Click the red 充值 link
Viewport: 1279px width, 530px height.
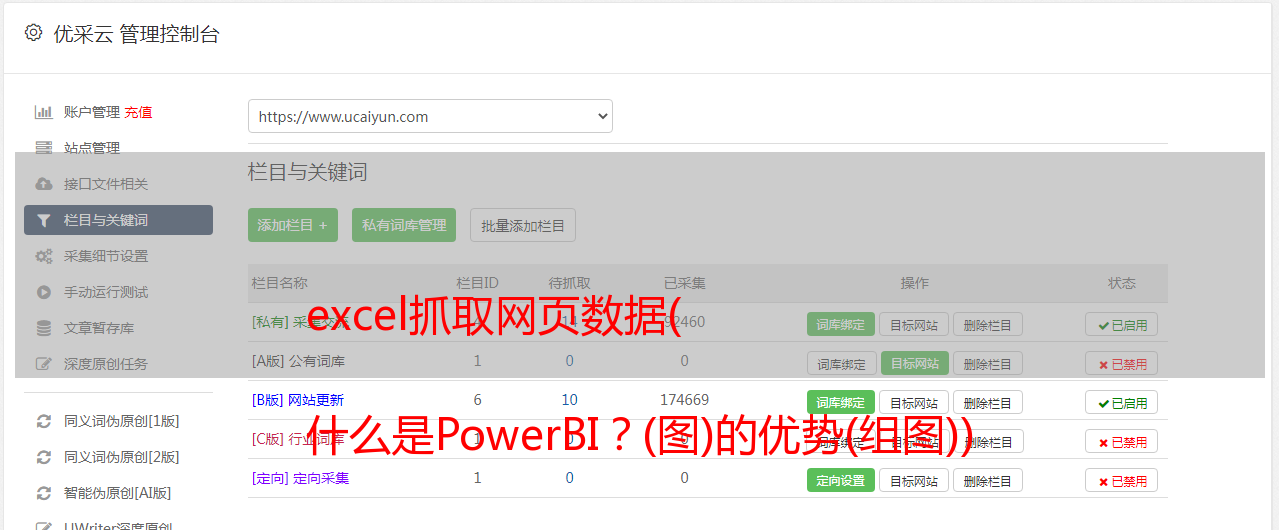point(139,112)
